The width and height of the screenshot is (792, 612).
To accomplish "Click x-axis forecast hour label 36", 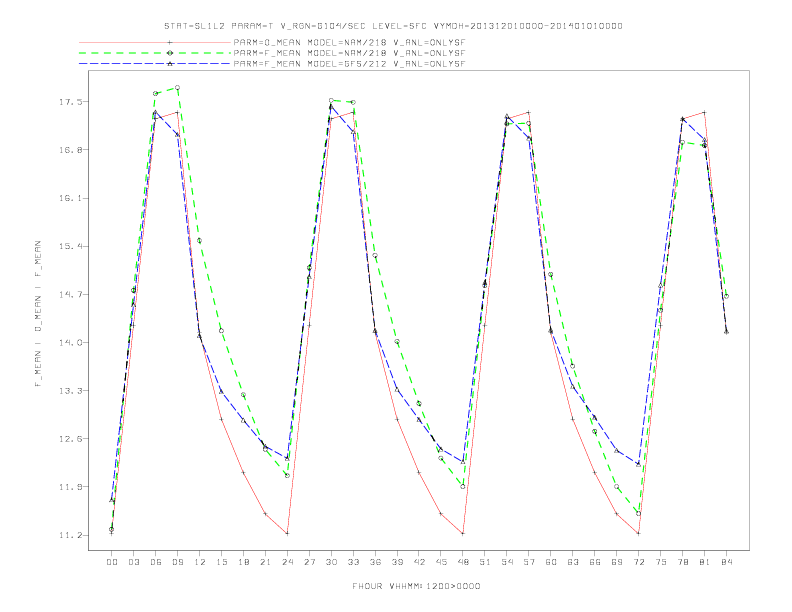I will (375, 562).
